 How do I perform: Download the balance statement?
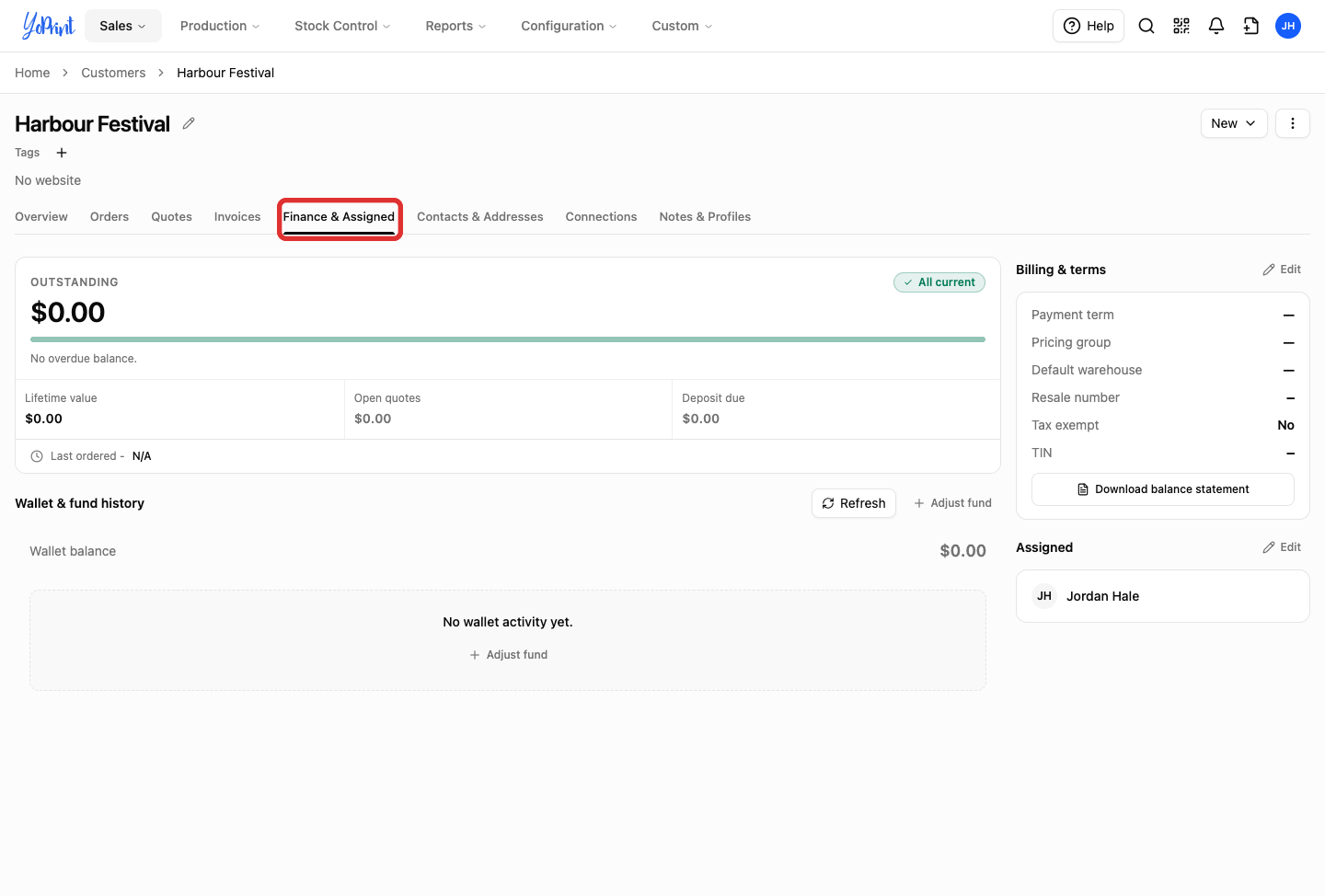pyautogui.click(x=1163, y=489)
